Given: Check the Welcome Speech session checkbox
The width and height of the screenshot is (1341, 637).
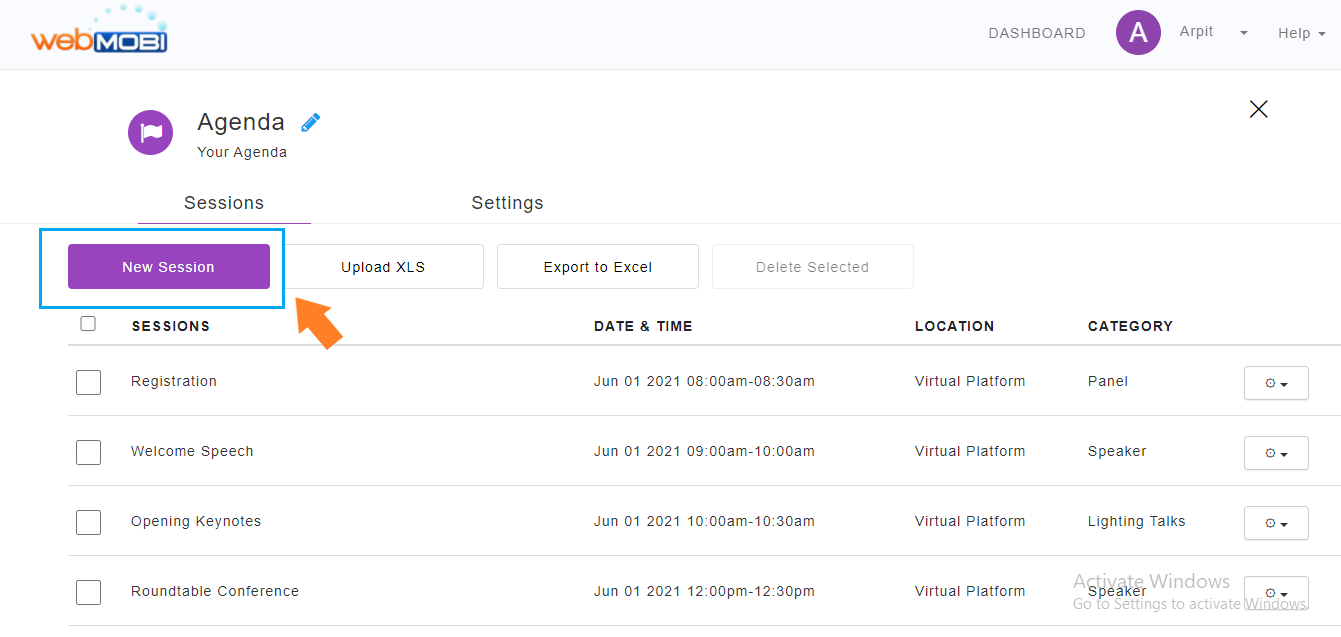Looking at the screenshot, I should pyautogui.click(x=88, y=452).
